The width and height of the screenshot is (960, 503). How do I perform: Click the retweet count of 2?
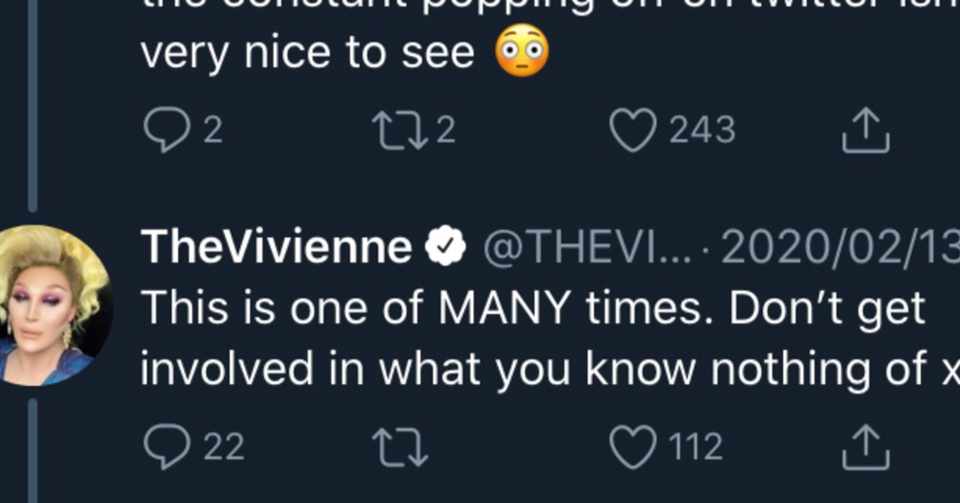(x=445, y=132)
